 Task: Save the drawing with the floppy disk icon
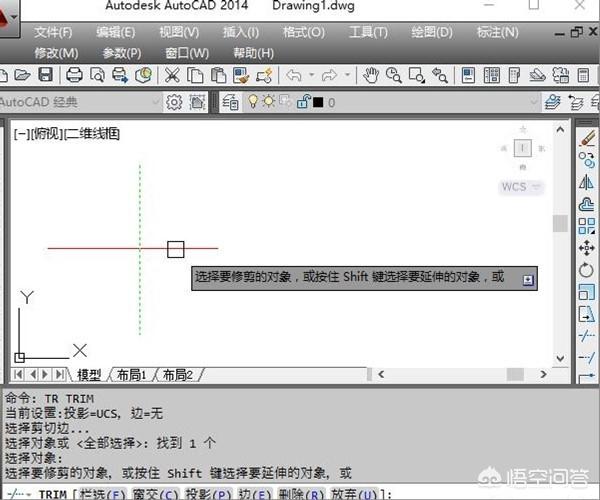(46, 75)
